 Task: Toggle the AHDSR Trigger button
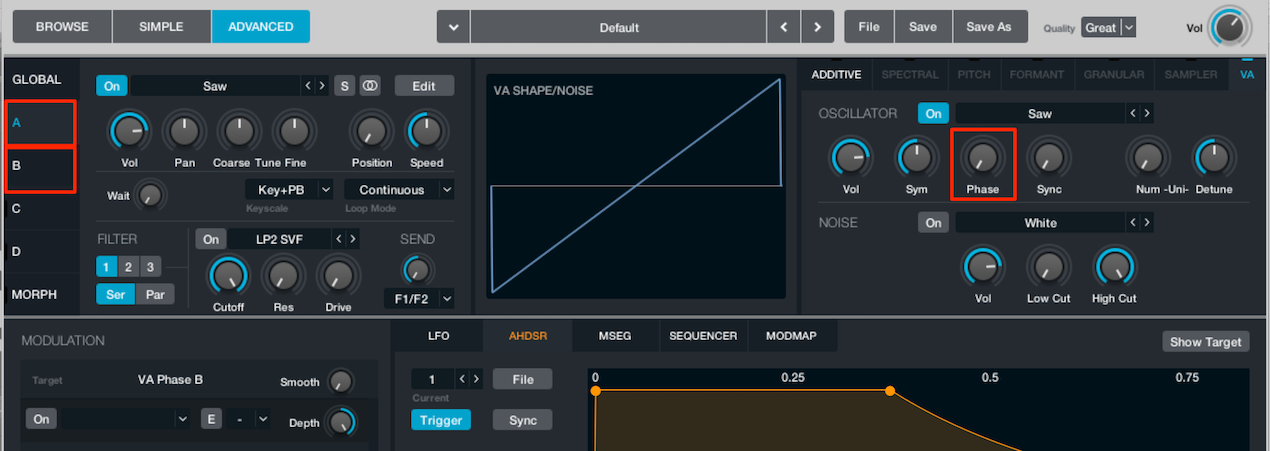pos(441,420)
